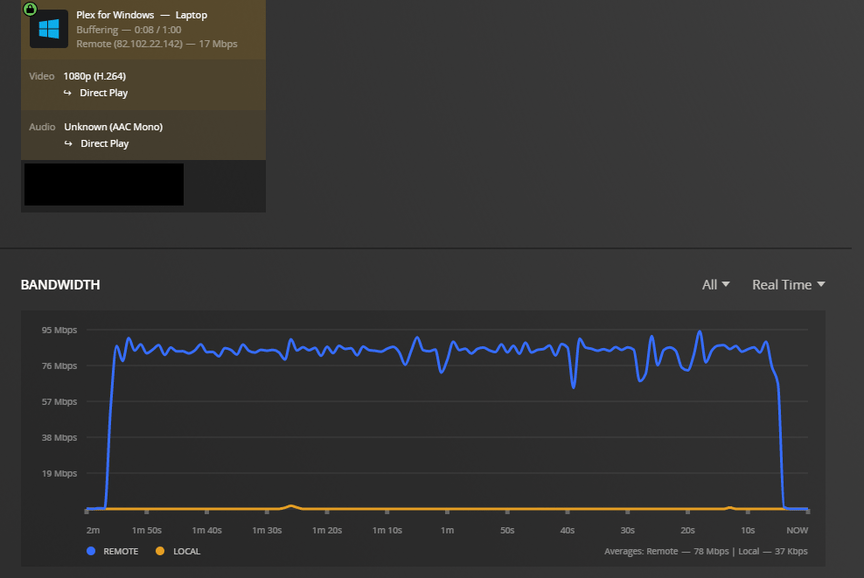This screenshot has width=864, height=578.
Task: Click the Direct Play arrow icon under Video
Action: [x=67, y=93]
